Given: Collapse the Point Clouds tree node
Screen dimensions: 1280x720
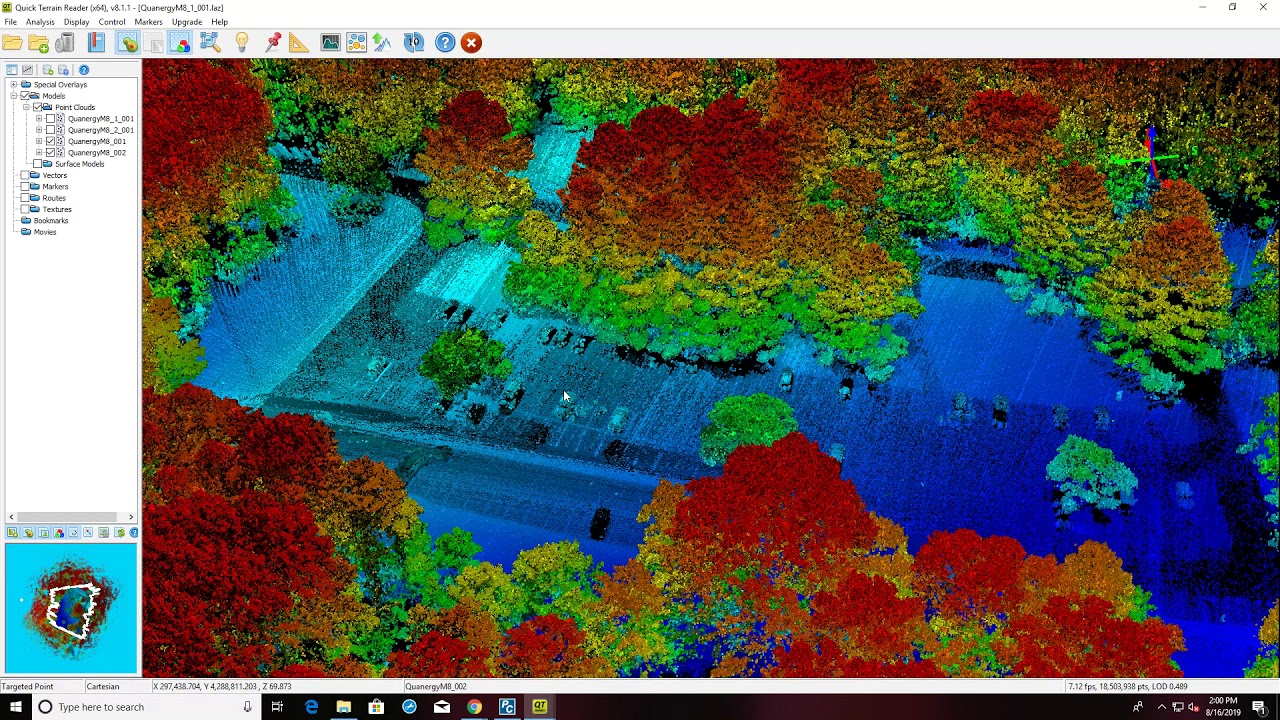Looking at the screenshot, I should (26, 107).
